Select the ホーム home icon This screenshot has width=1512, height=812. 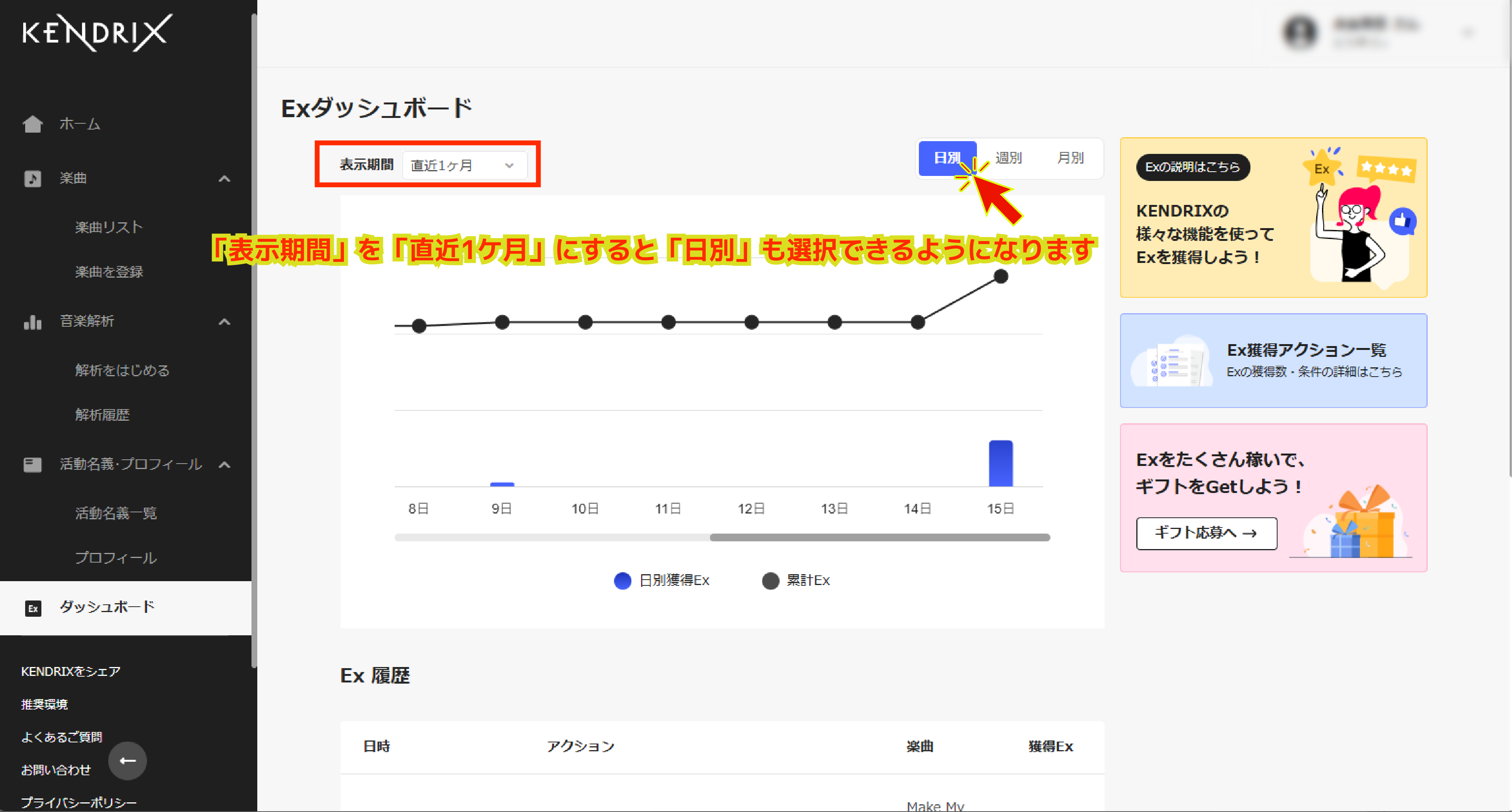33,124
